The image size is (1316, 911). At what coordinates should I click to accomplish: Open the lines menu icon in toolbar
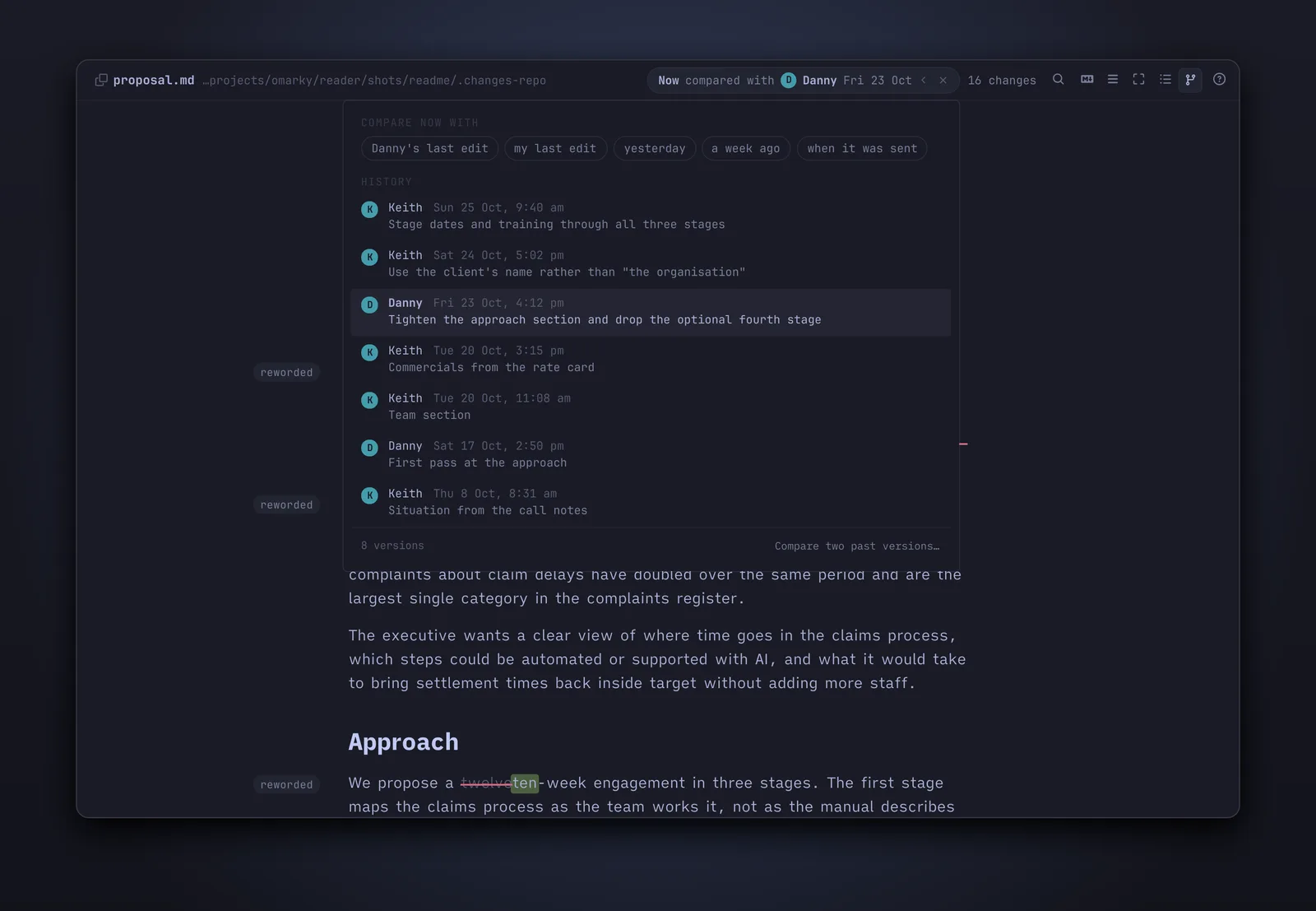(1113, 80)
